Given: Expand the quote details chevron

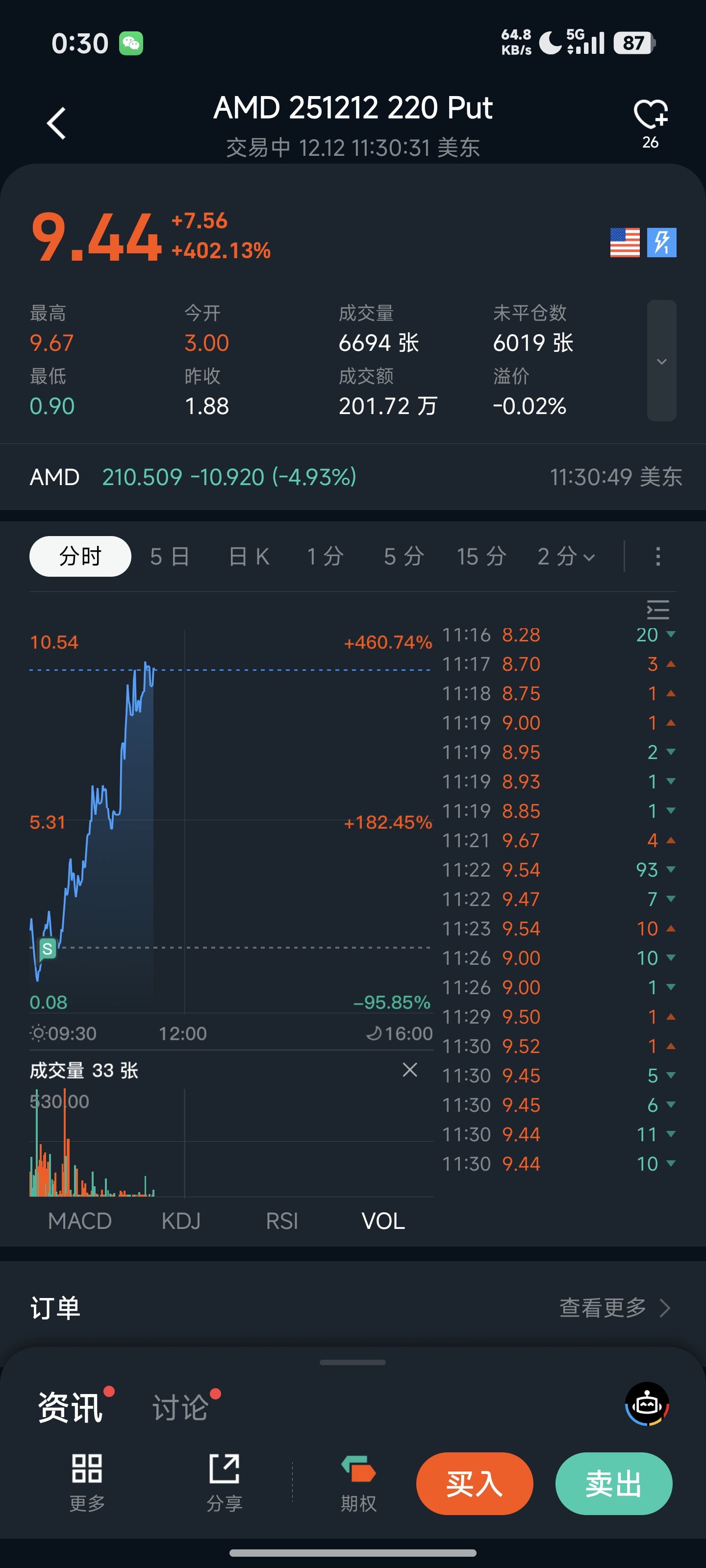Looking at the screenshot, I should click(x=661, y=361).
